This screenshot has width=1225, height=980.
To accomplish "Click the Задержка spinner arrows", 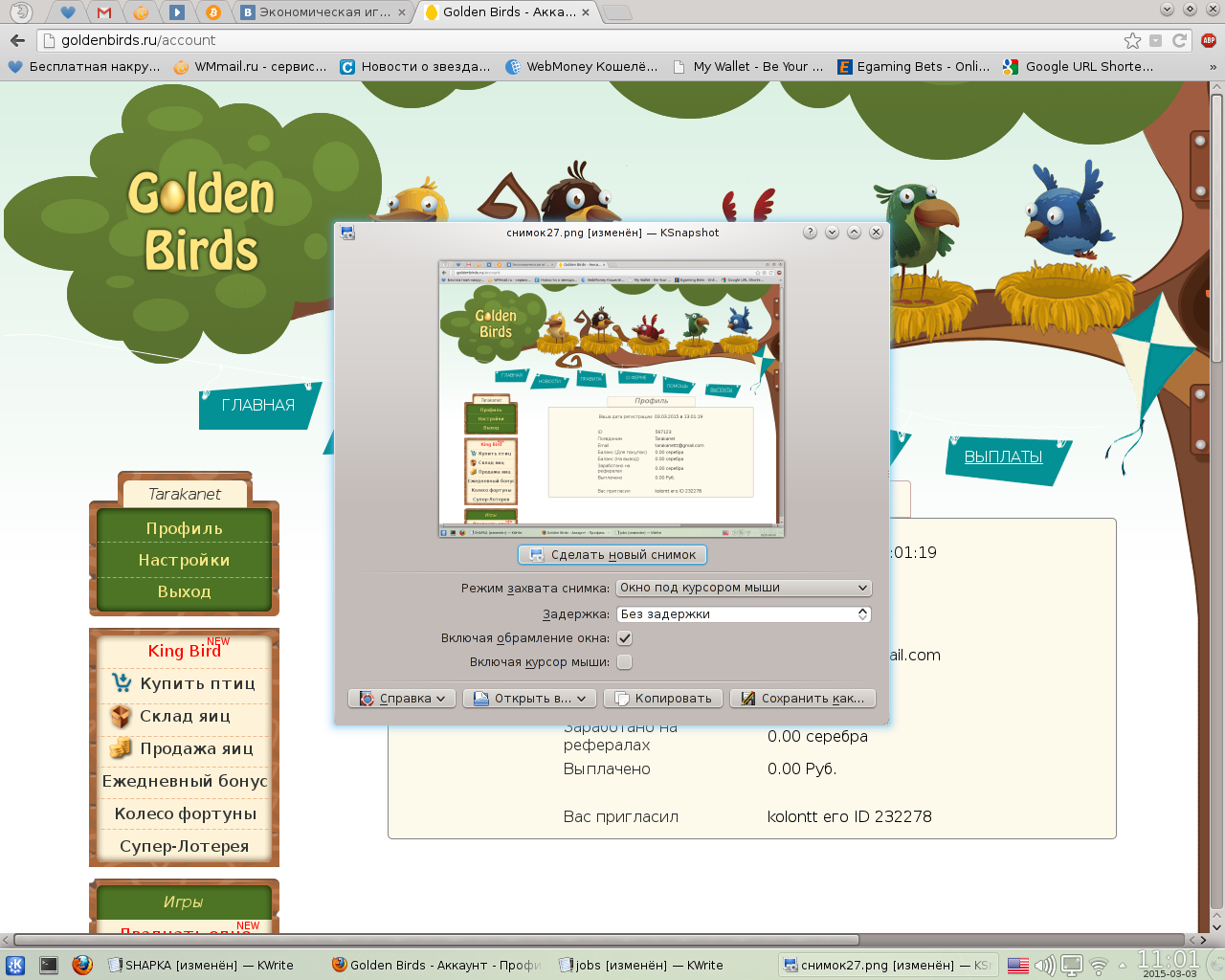I will (862, 614).
